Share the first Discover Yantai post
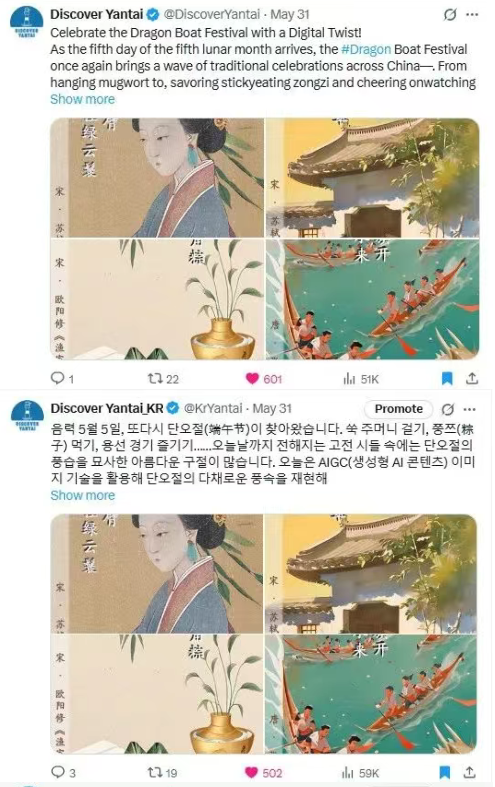 tap(471, 378)
